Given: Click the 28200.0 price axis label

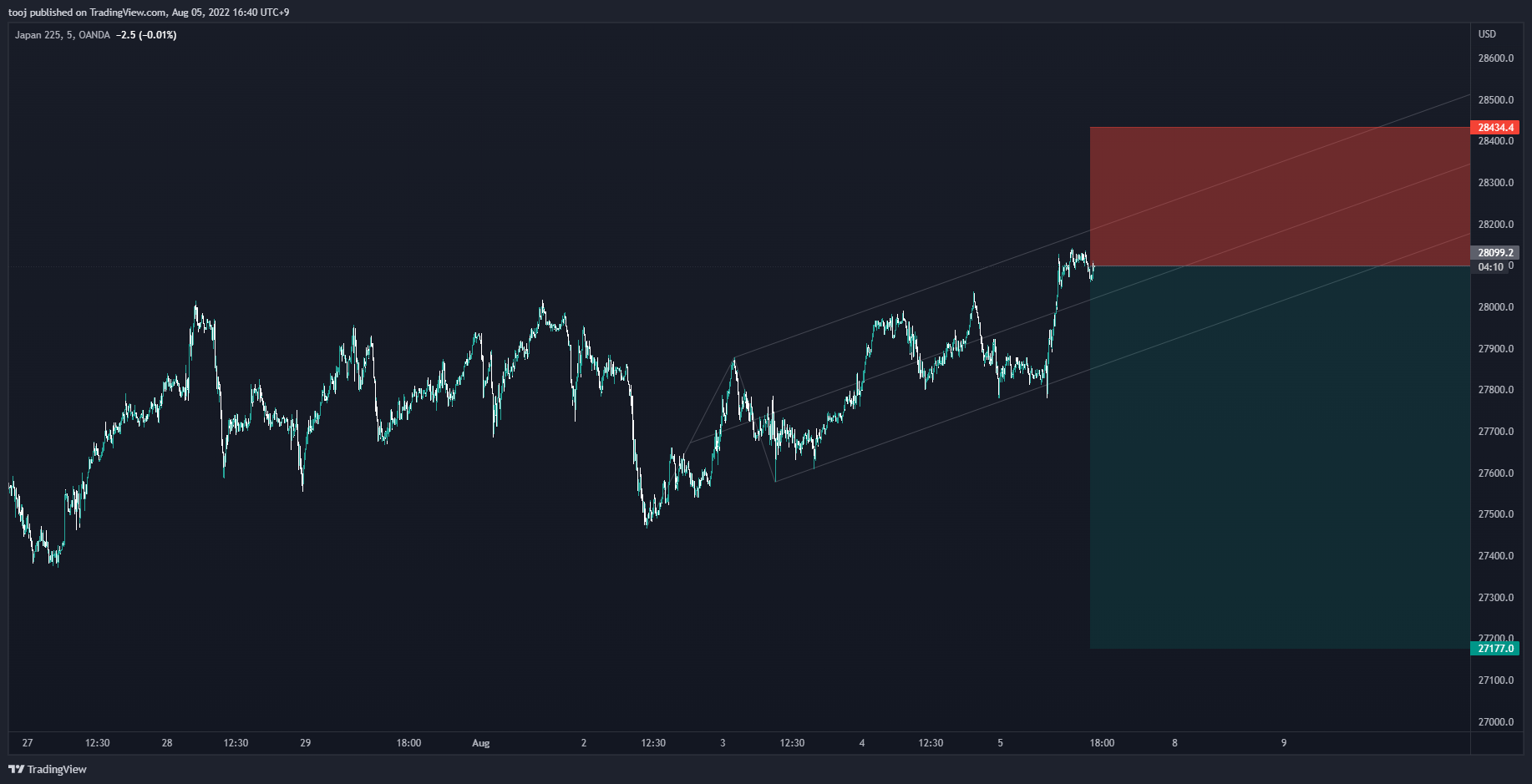Looking at the screenshot, I should [1495, 225].
